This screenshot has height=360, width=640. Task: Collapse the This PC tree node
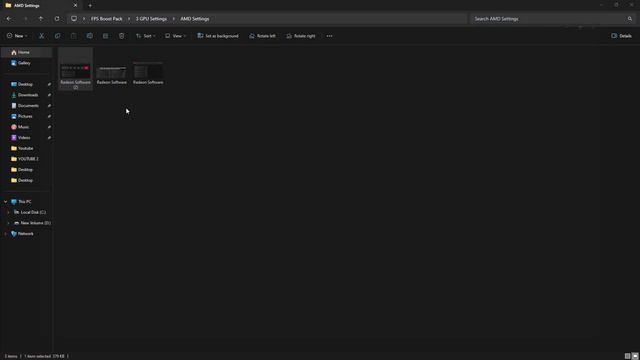click(x=6, y=202)
